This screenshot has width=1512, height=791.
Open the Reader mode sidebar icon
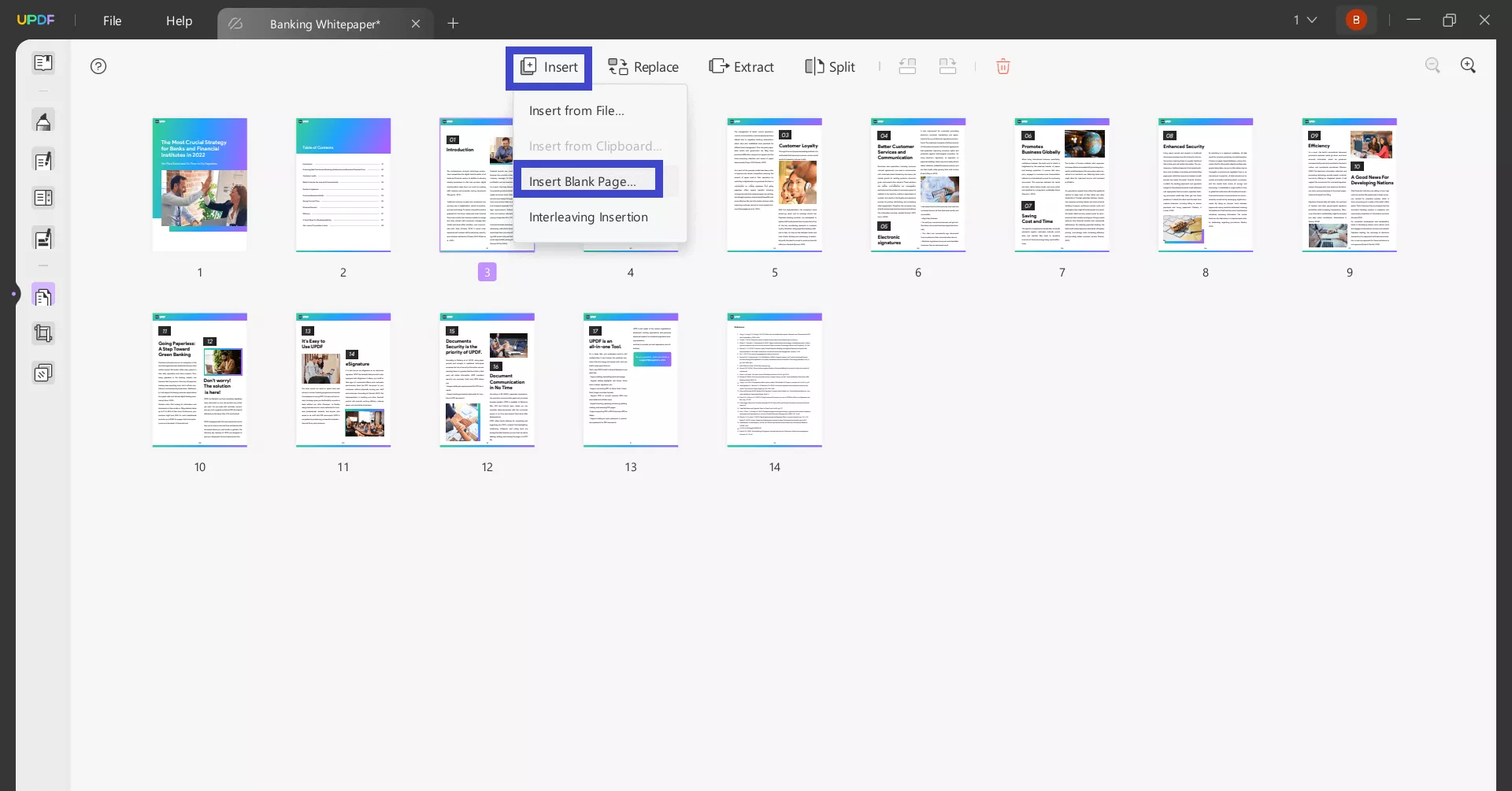click(x=43, y=63)
